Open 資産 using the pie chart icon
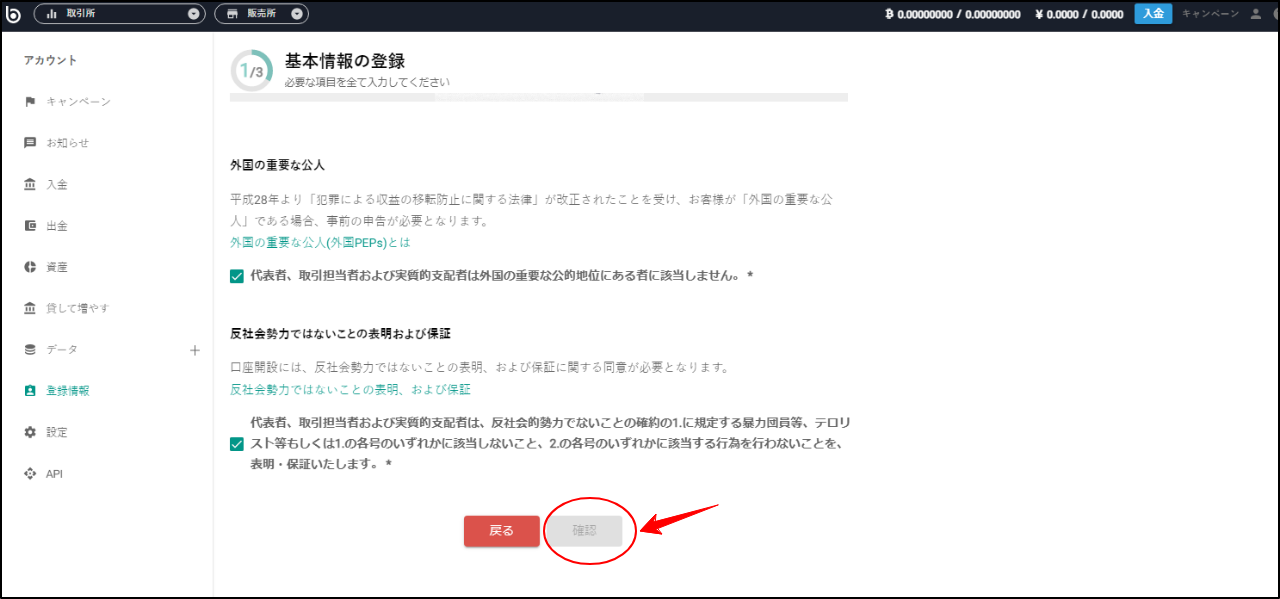This screenshot has height=599, width=1280. (x=31, y=266)
